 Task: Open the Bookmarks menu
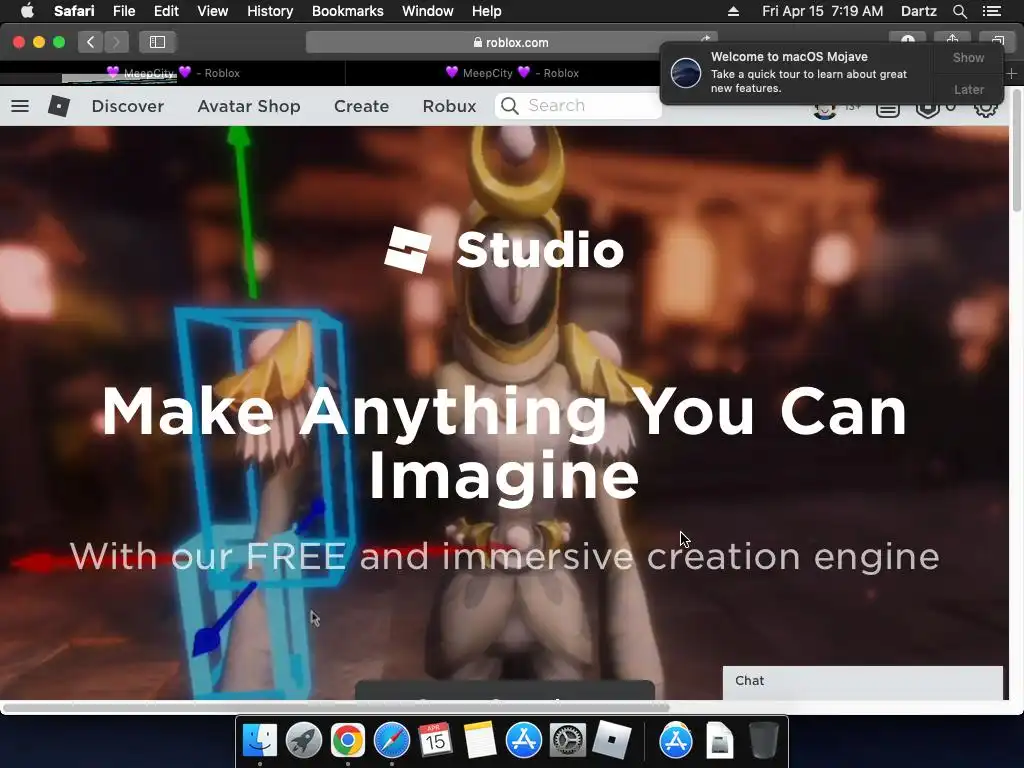[347, 11]
